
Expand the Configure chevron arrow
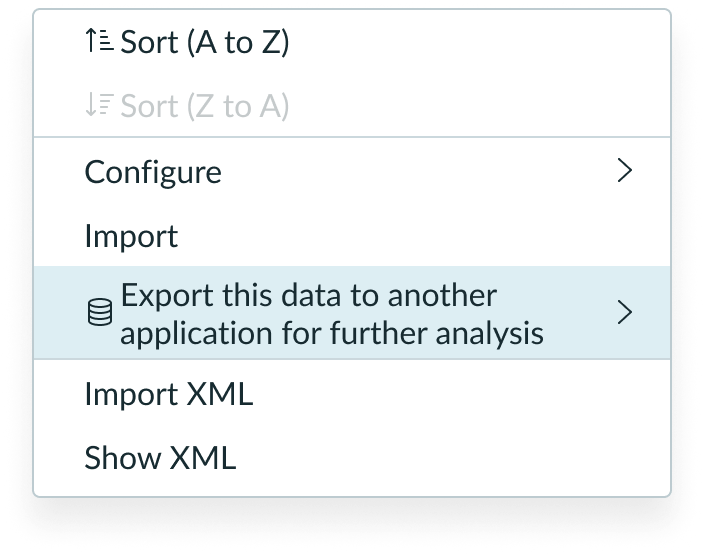pos(625,171)
